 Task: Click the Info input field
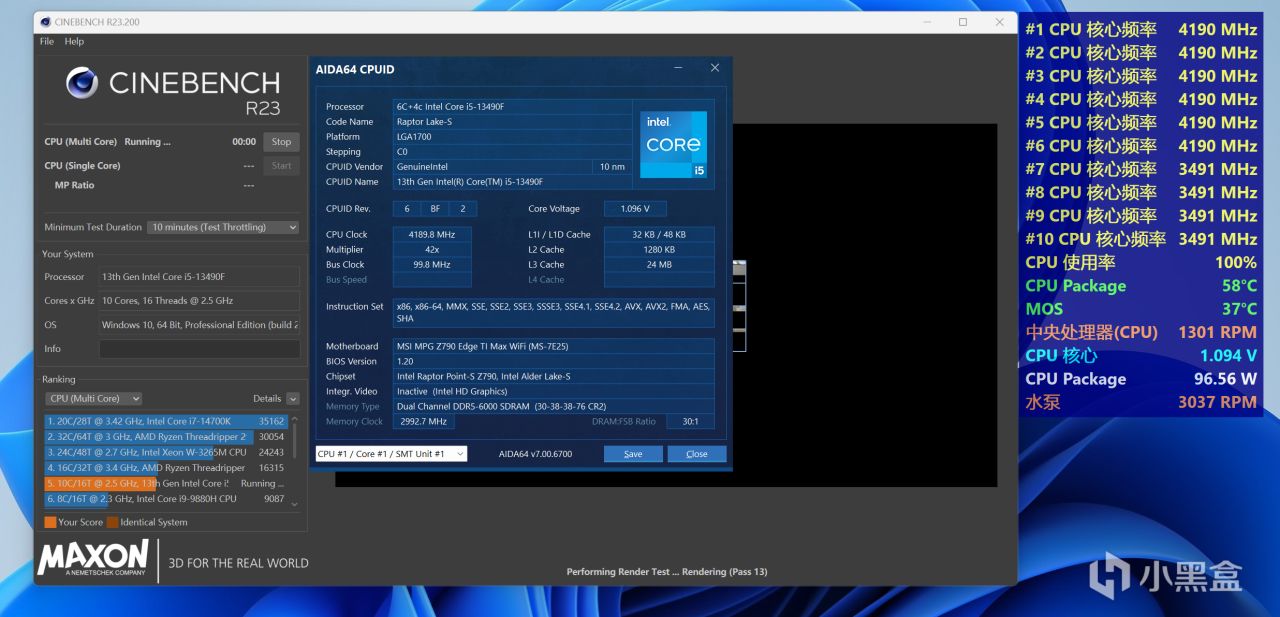(x=199, y=349)
